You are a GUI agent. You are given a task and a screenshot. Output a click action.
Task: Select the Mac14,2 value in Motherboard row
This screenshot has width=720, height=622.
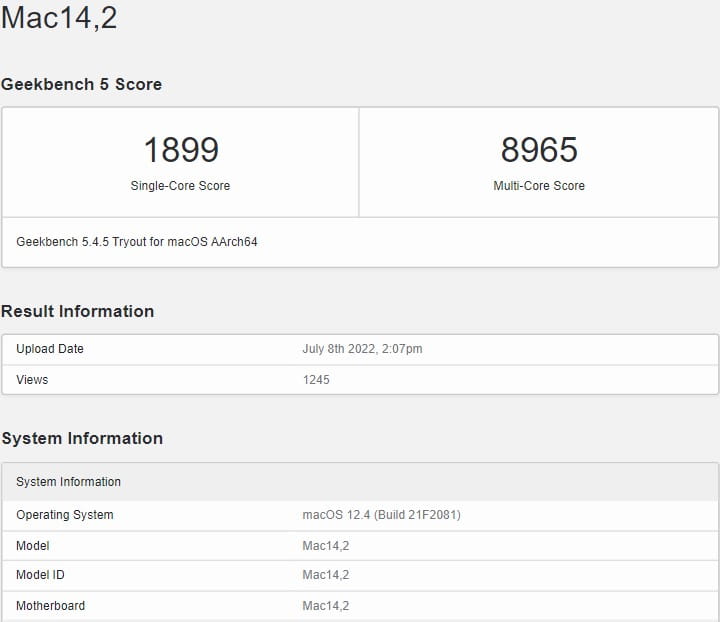(x=326, y=606)
